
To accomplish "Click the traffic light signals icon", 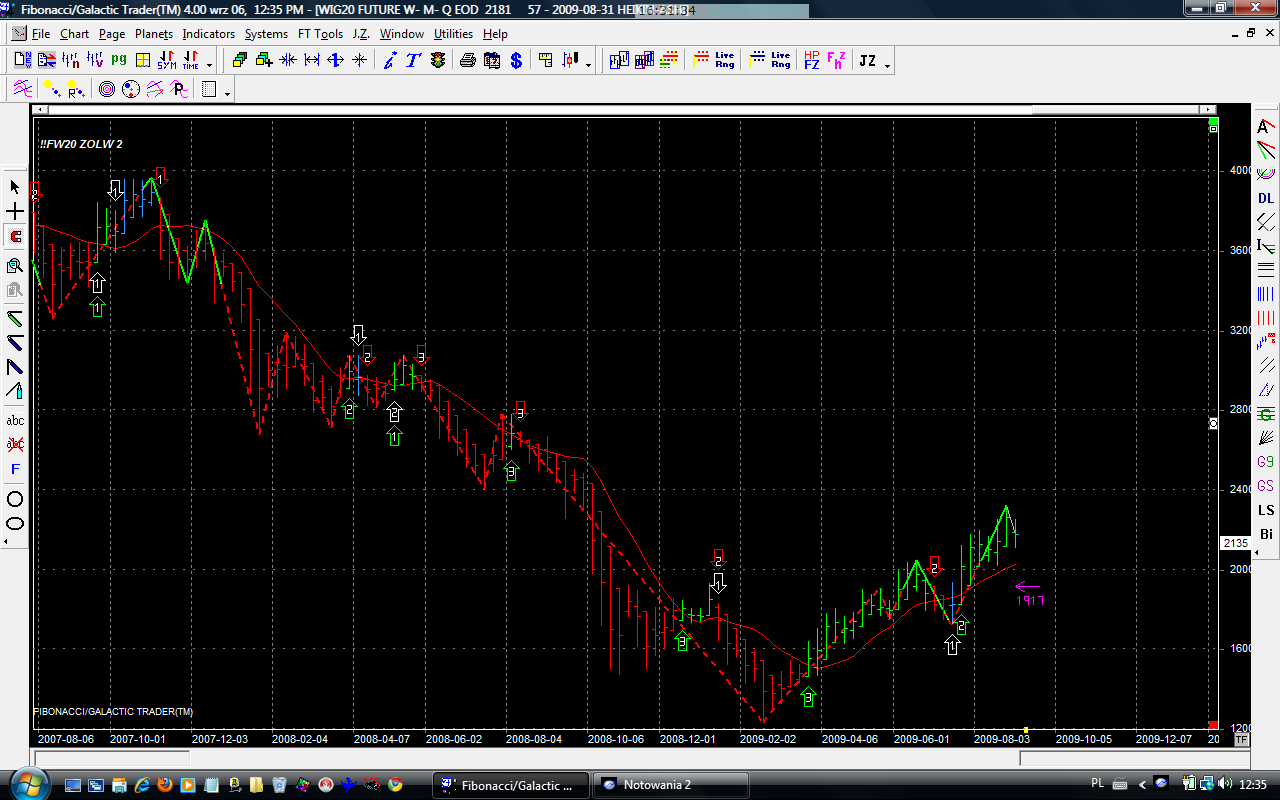I will tap(438, 60).
